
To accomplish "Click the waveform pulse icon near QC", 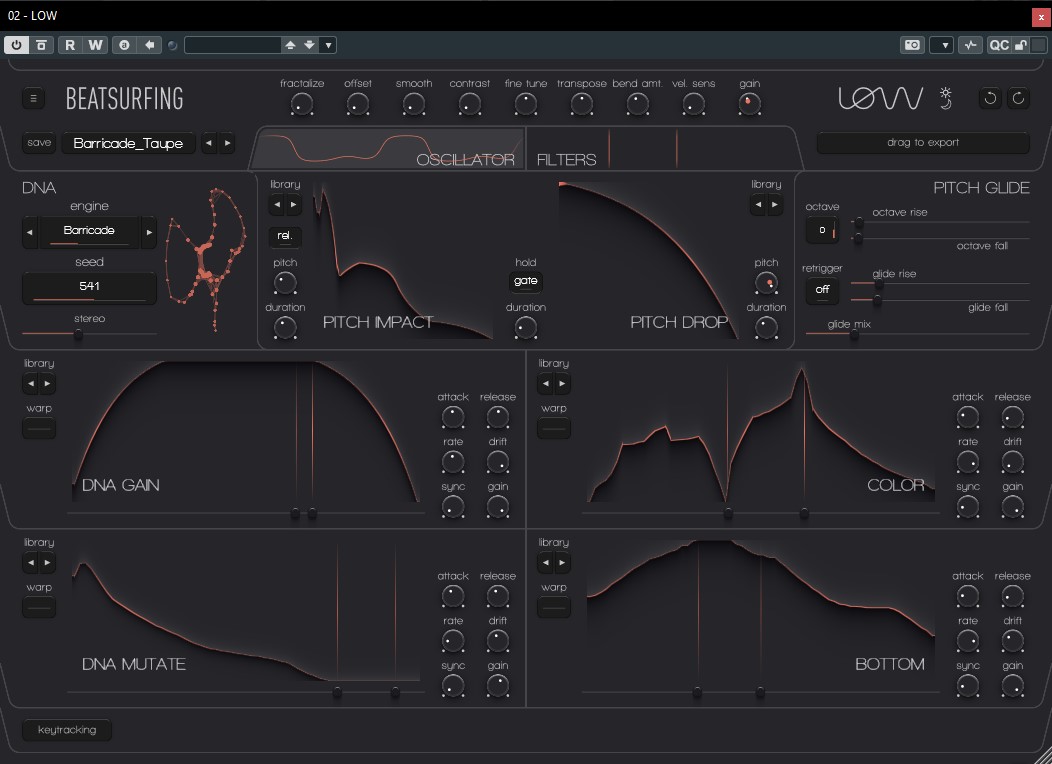I will (970, 45).
